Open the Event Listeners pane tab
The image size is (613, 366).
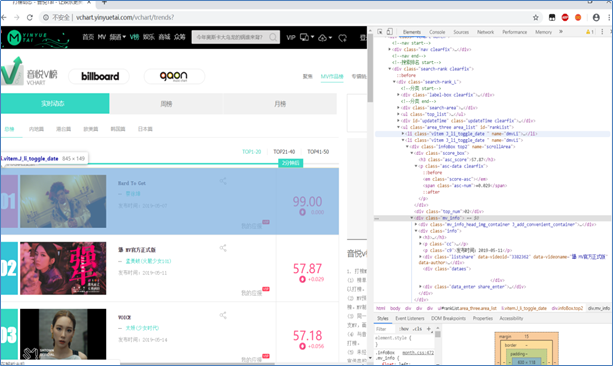pos(410,318)
